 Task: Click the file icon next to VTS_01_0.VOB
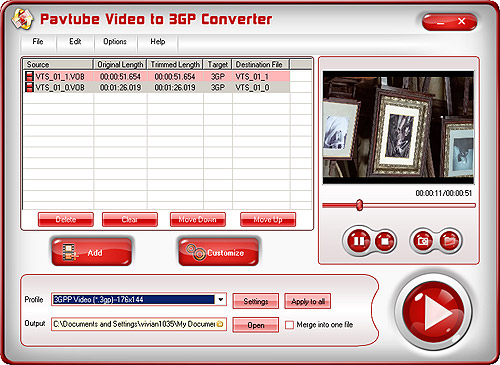[30, 87]
